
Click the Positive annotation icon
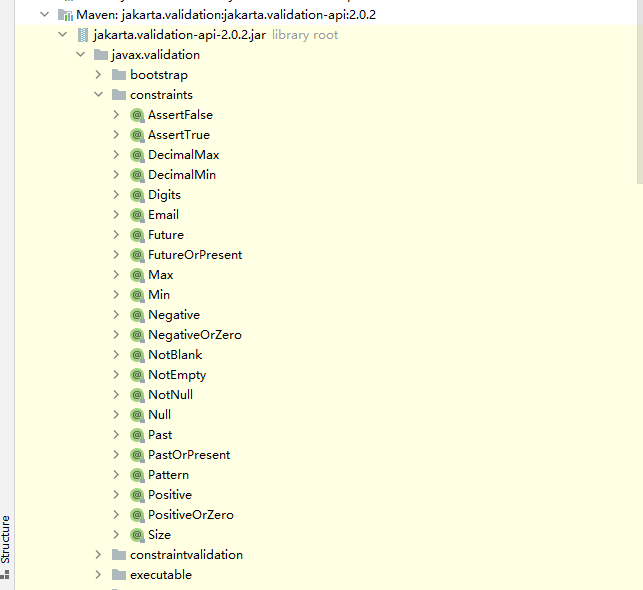(137, 495)
